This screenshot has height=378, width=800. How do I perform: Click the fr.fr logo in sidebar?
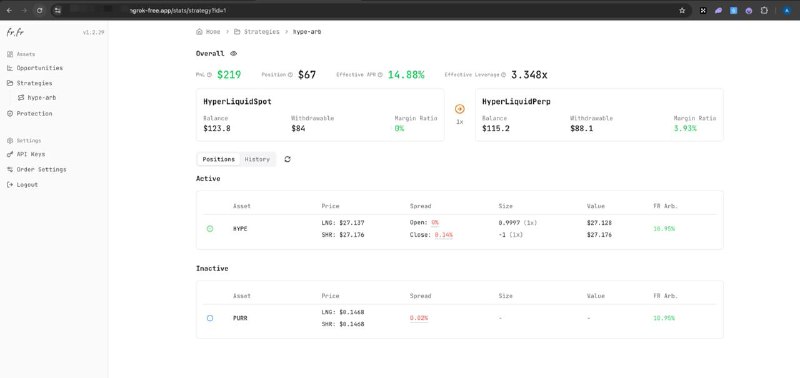click(15, 32)
